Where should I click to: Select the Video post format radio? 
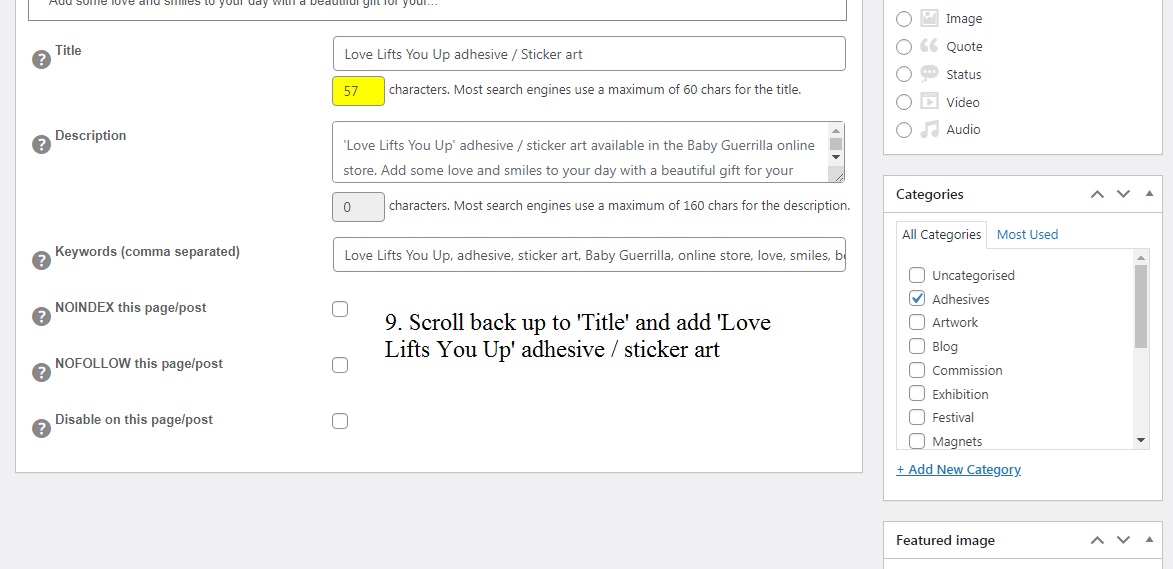click(x=904, y=102)
